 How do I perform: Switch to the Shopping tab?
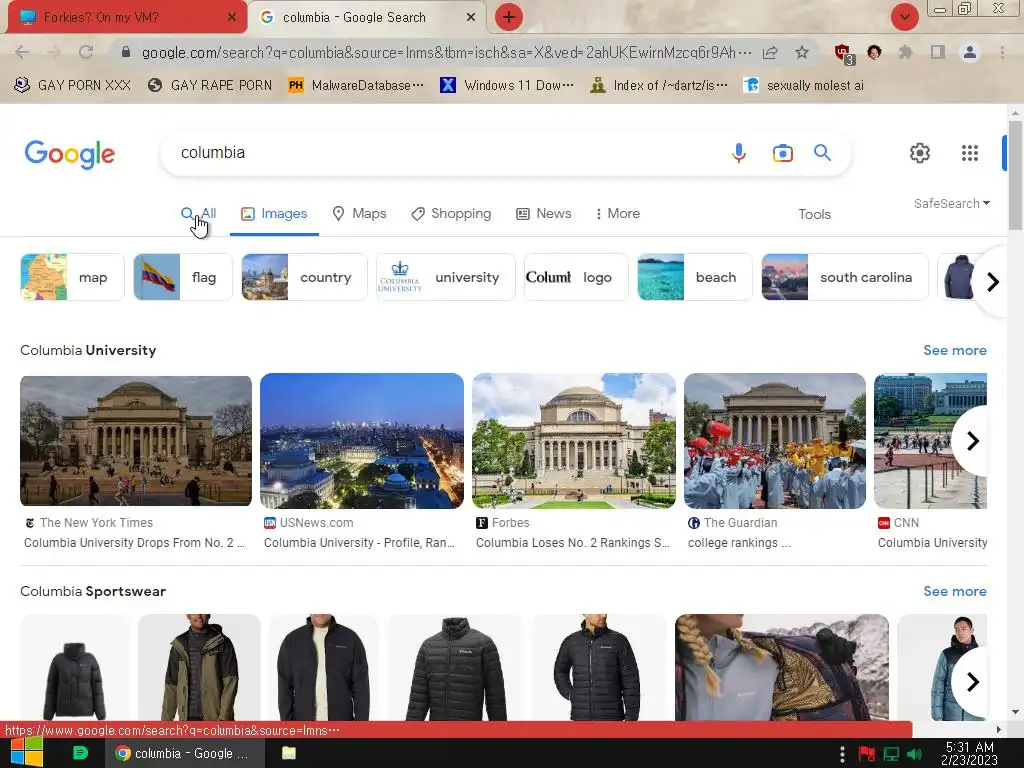[451, 214]
